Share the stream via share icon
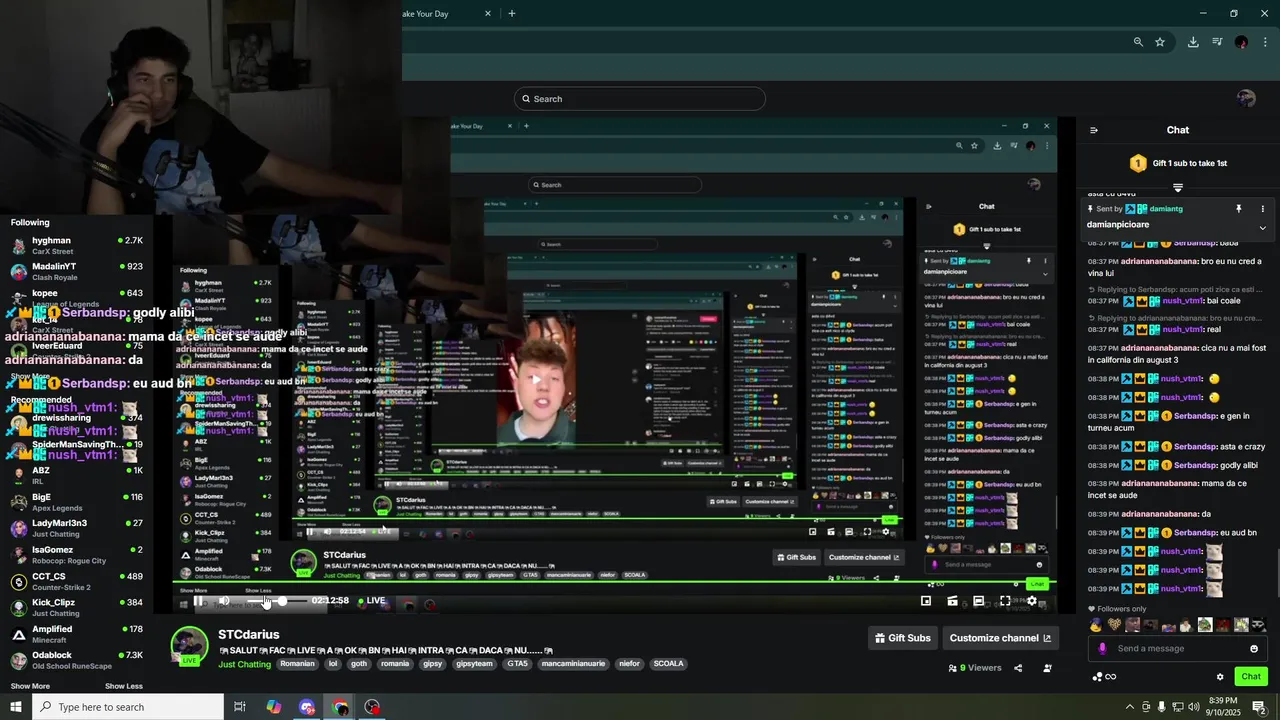Viewport: 1280px width, 720px height. [x=1018, y=668]
